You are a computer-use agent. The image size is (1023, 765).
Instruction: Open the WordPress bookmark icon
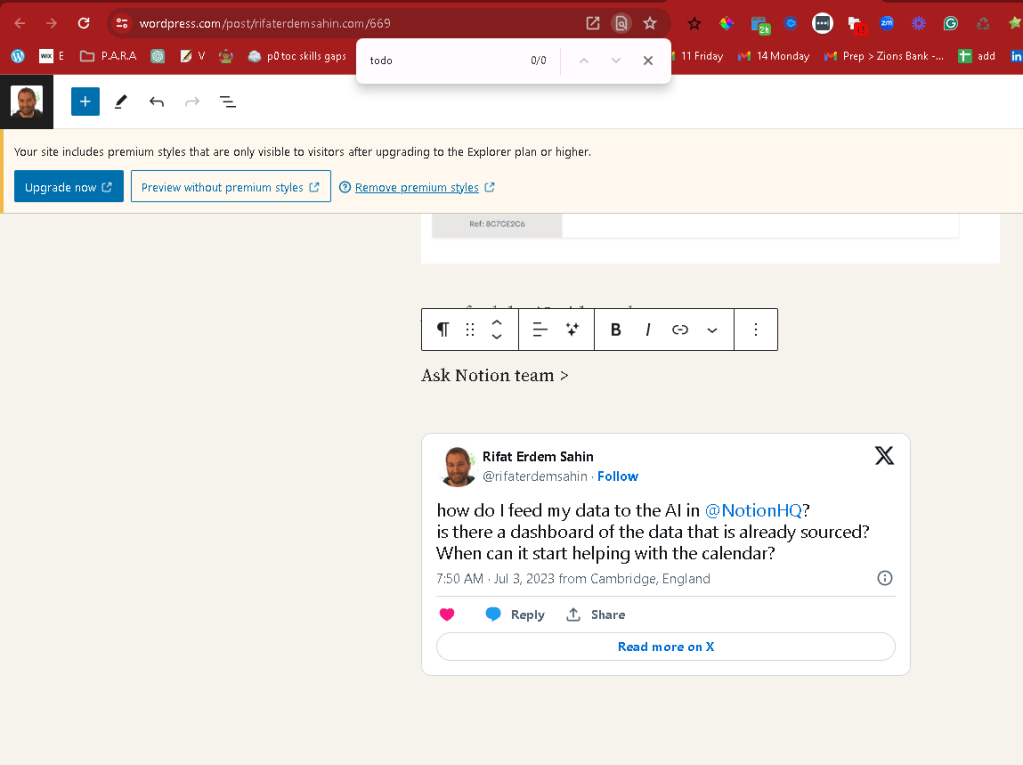coord(18,56)
